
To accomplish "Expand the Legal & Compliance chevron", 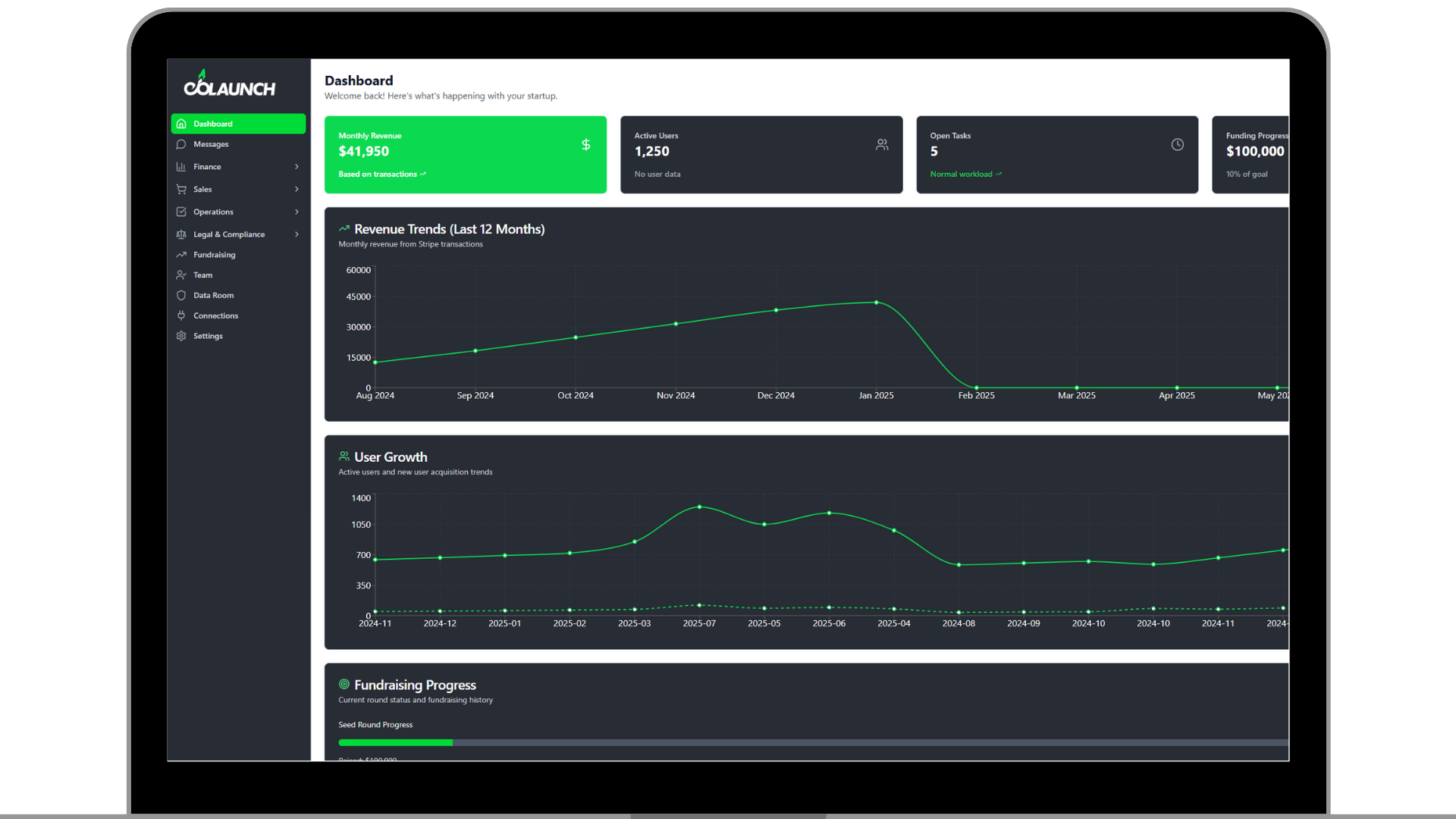I will [297, 234].
